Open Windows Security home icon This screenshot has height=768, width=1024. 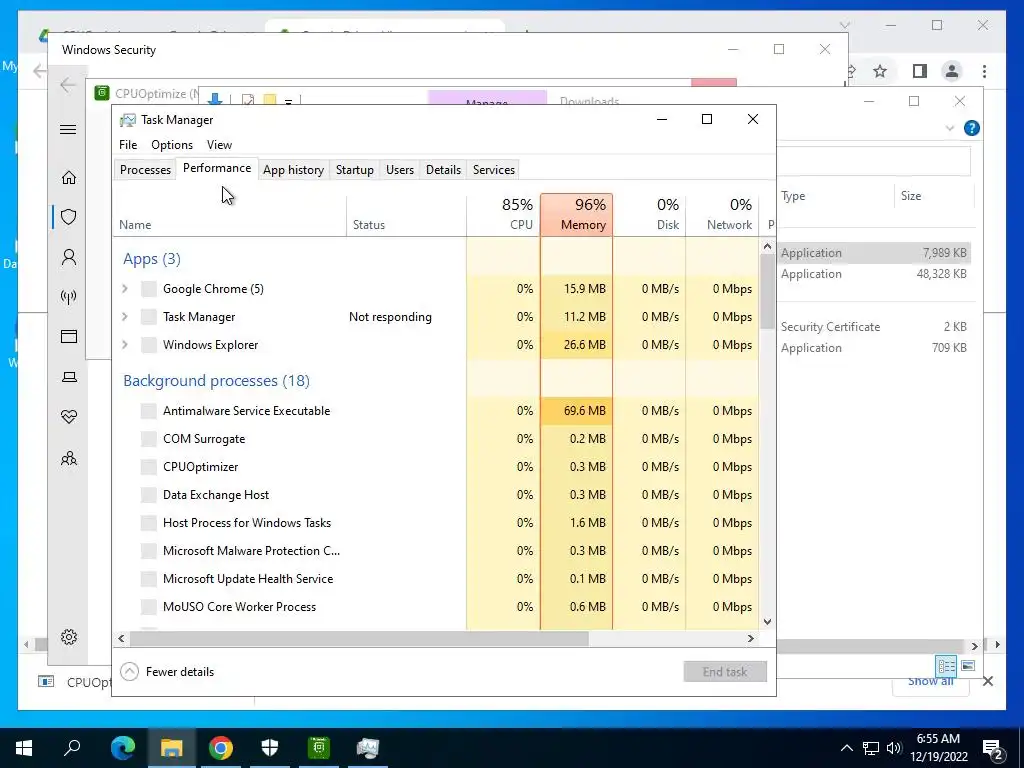click(x=69, y=178)
